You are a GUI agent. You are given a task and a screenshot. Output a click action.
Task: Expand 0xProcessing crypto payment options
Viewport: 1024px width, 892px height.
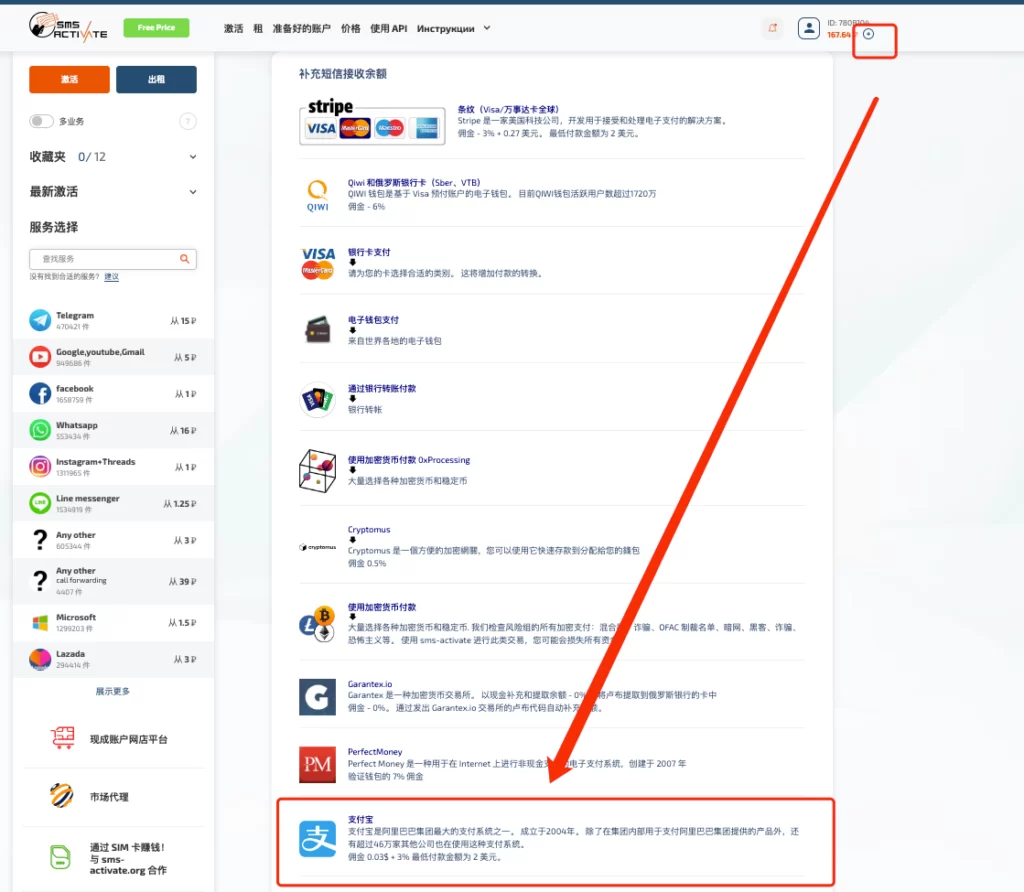tap(353, 470)
